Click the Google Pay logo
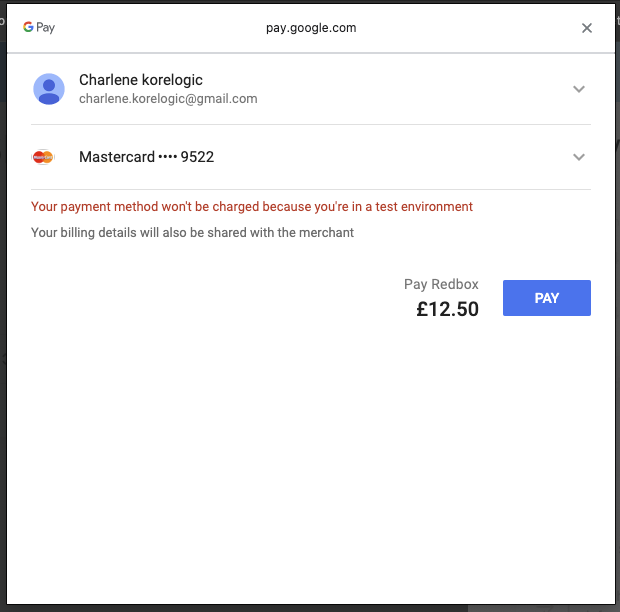Image resolution: width=620 pixels, height=612 pixels. click(x=39, y=28)
